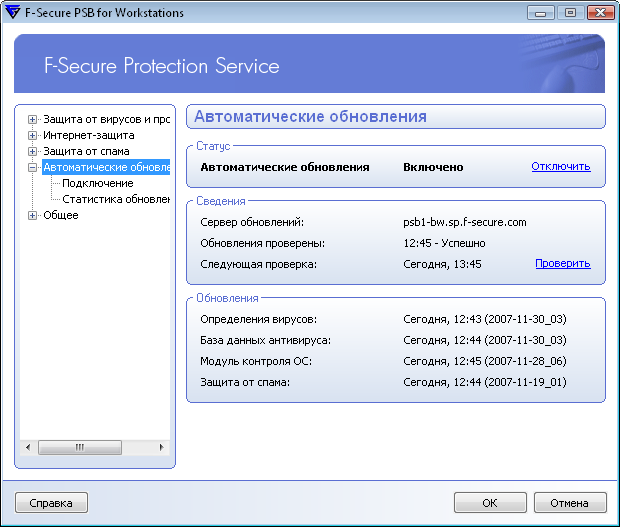Click the Справка button

51,503
